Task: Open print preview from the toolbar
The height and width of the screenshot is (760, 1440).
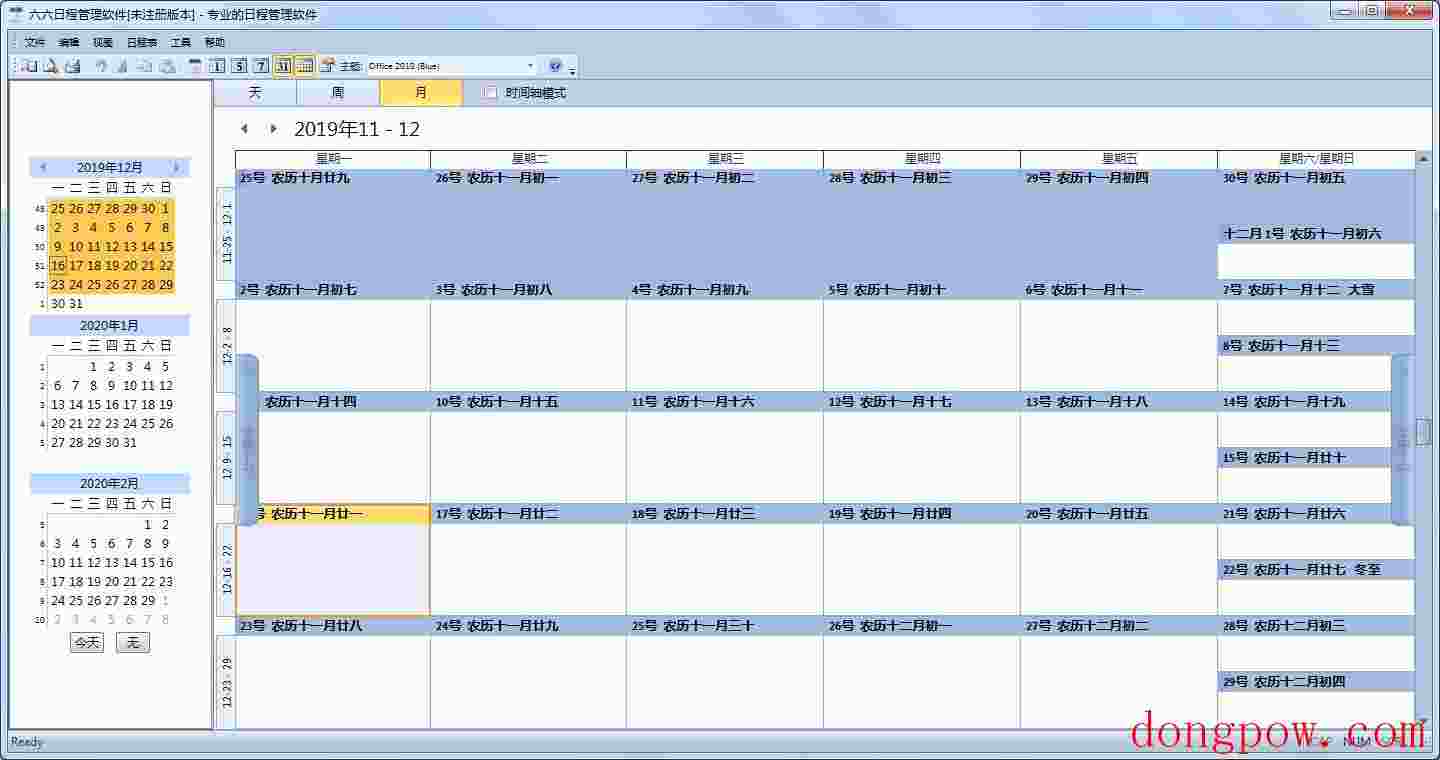Action: click(x=50, y=66)
